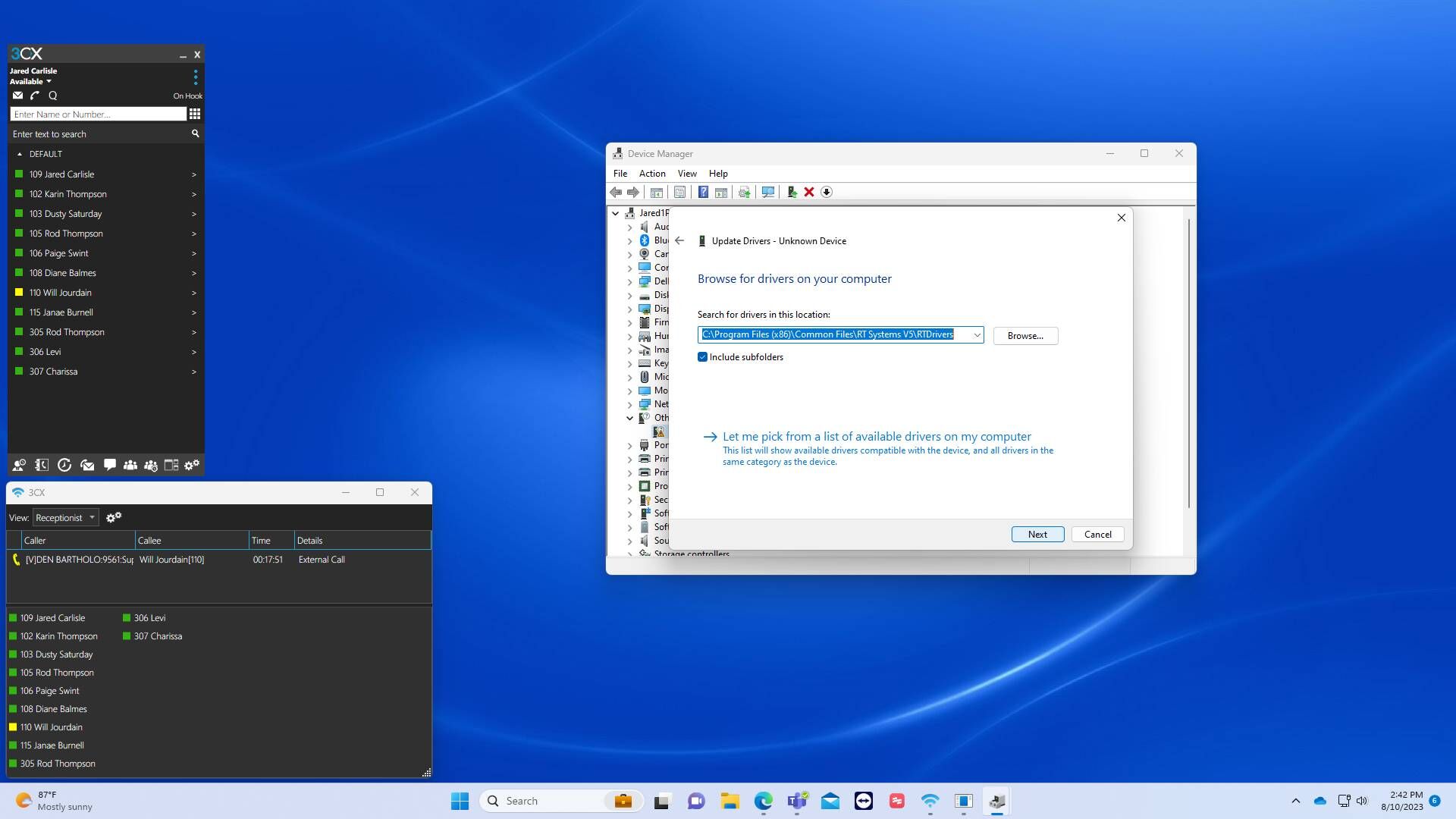The height and width of the screenshot is (819, 1456).
Task: Click the Properties toolbar icon in Device Manager
Action: click(679, 193)
